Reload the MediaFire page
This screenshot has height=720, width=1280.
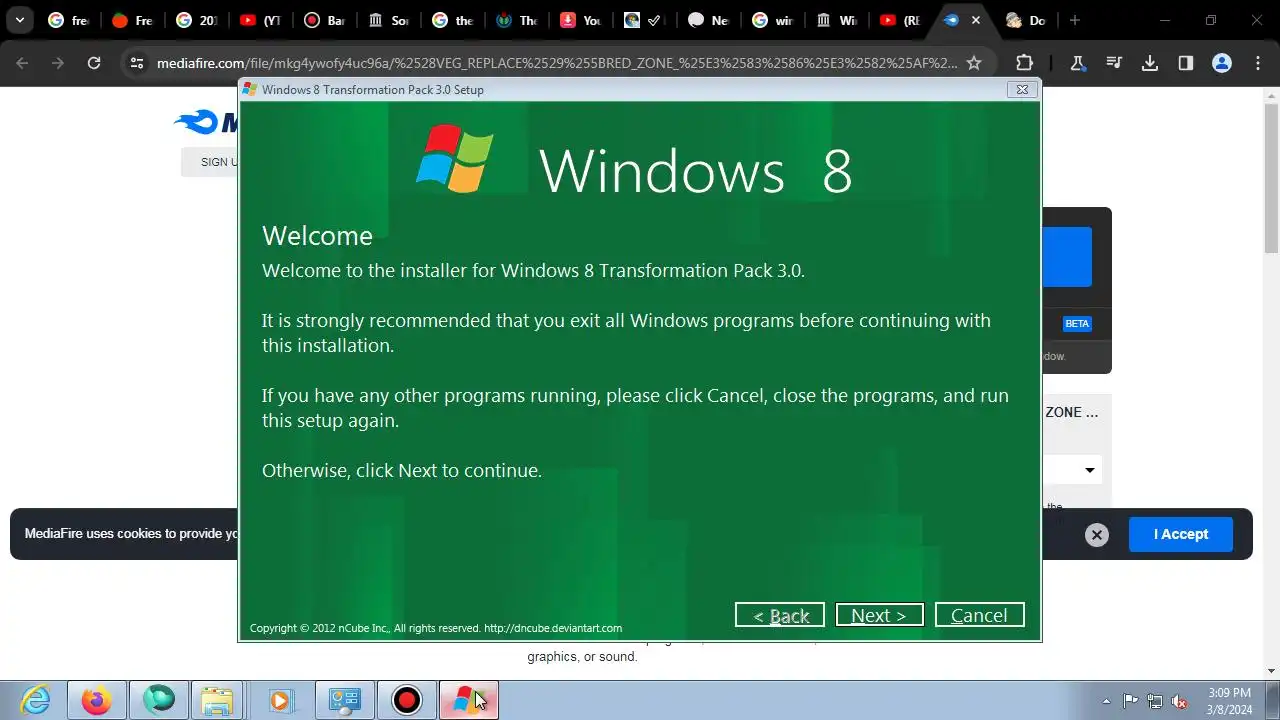point(94,63)
